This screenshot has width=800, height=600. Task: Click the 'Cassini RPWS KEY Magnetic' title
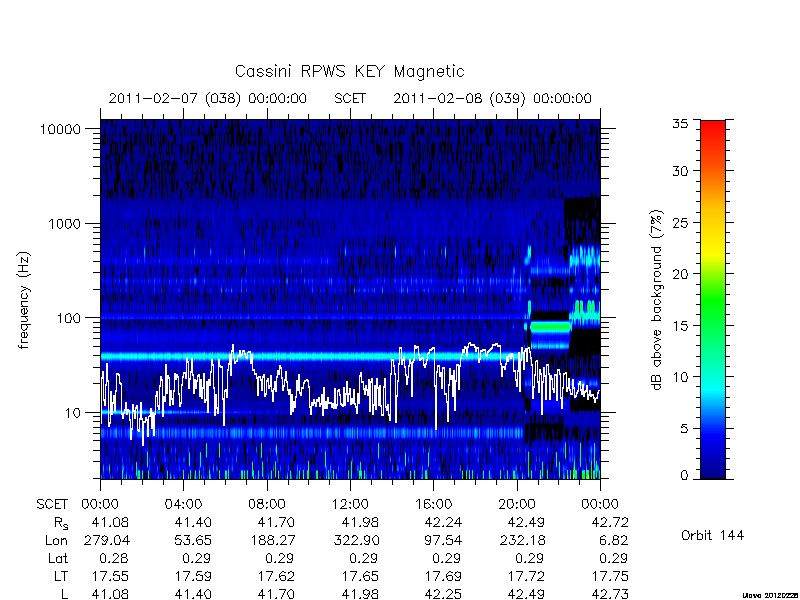tap(349, 71)
